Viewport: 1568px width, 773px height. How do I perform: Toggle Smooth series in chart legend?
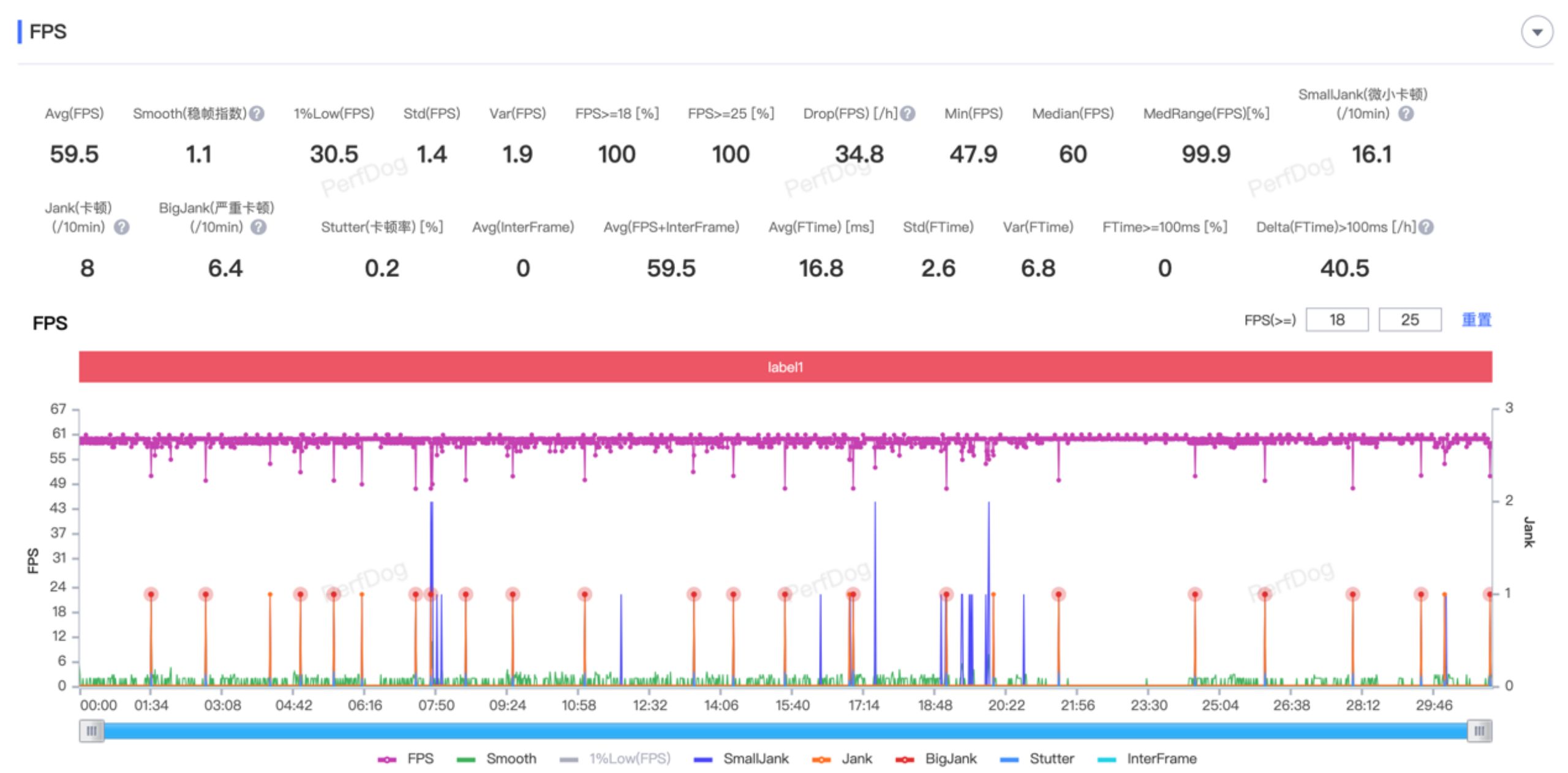(497, 759)
